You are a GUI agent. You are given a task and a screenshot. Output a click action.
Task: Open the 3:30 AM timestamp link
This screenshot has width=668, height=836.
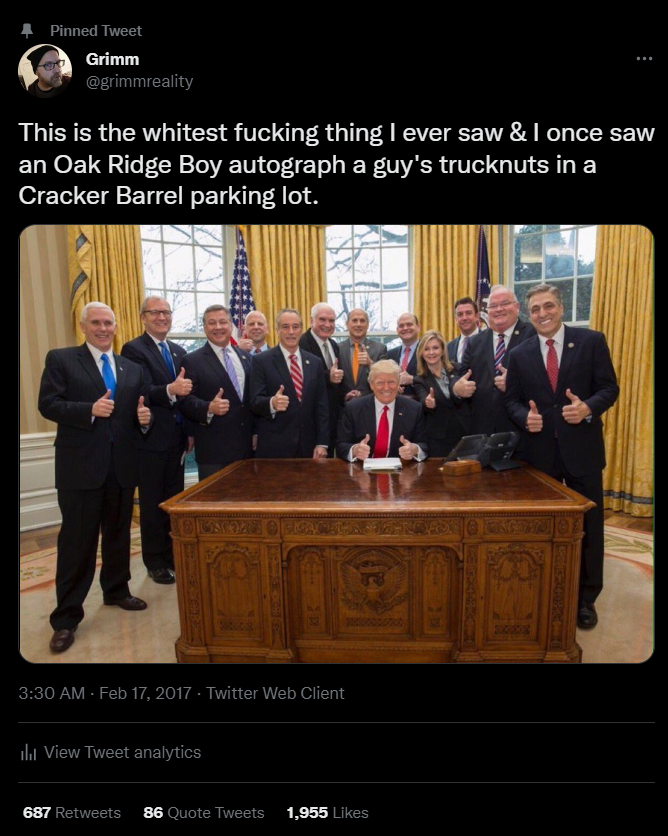coord(52,693)
